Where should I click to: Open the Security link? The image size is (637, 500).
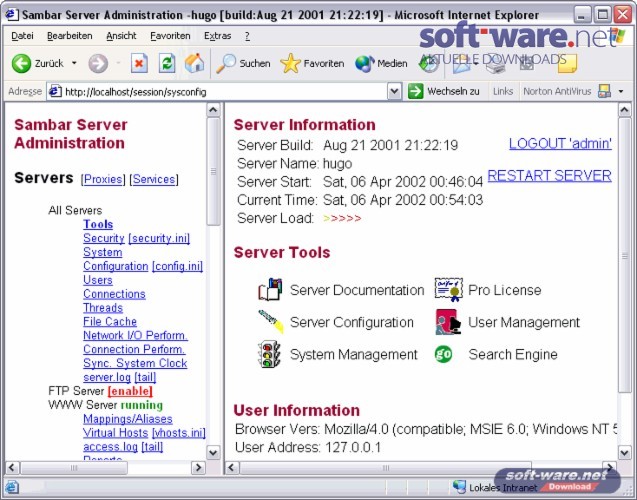(x=104, y=238)
